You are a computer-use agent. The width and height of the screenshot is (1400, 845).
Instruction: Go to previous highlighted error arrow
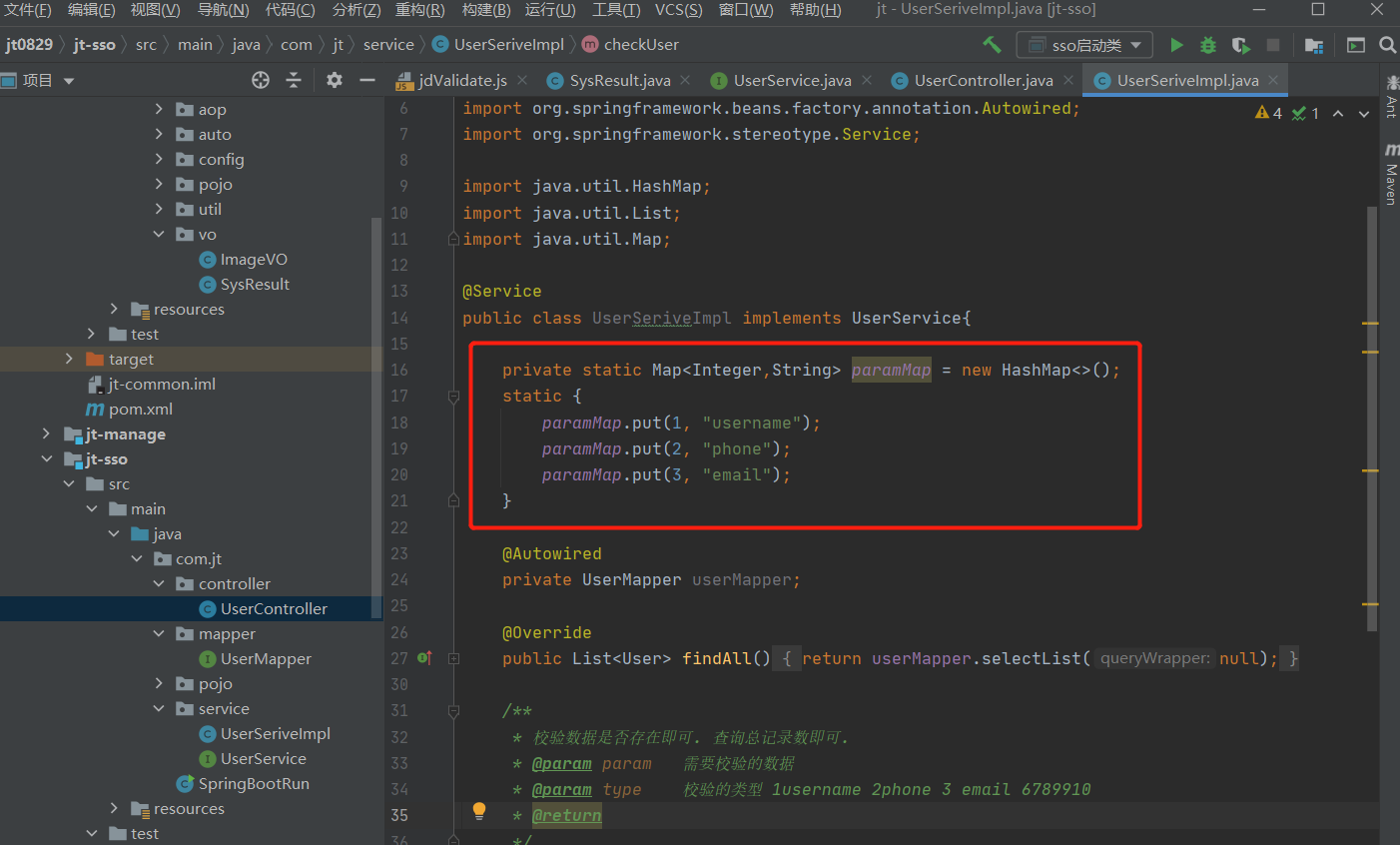(1338, 114)
